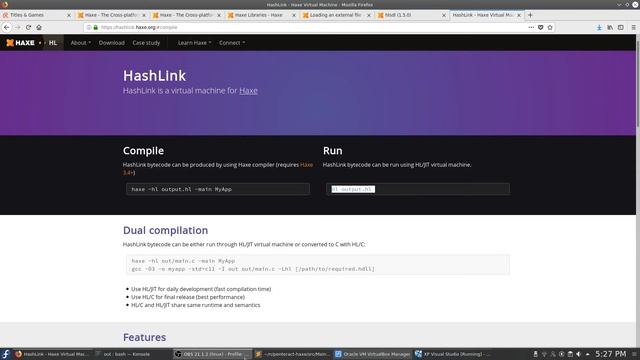
Task: Click the browser forward arrow
Action: point(18,27)
